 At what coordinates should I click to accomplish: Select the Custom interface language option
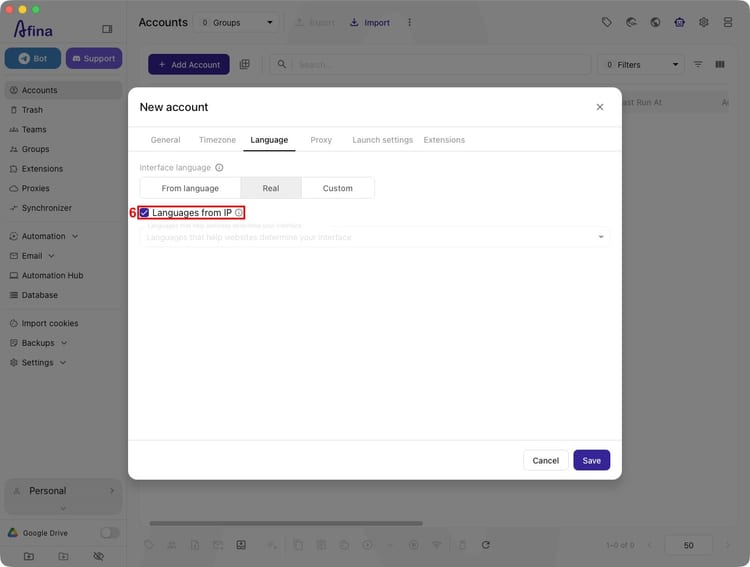[338, 188]
